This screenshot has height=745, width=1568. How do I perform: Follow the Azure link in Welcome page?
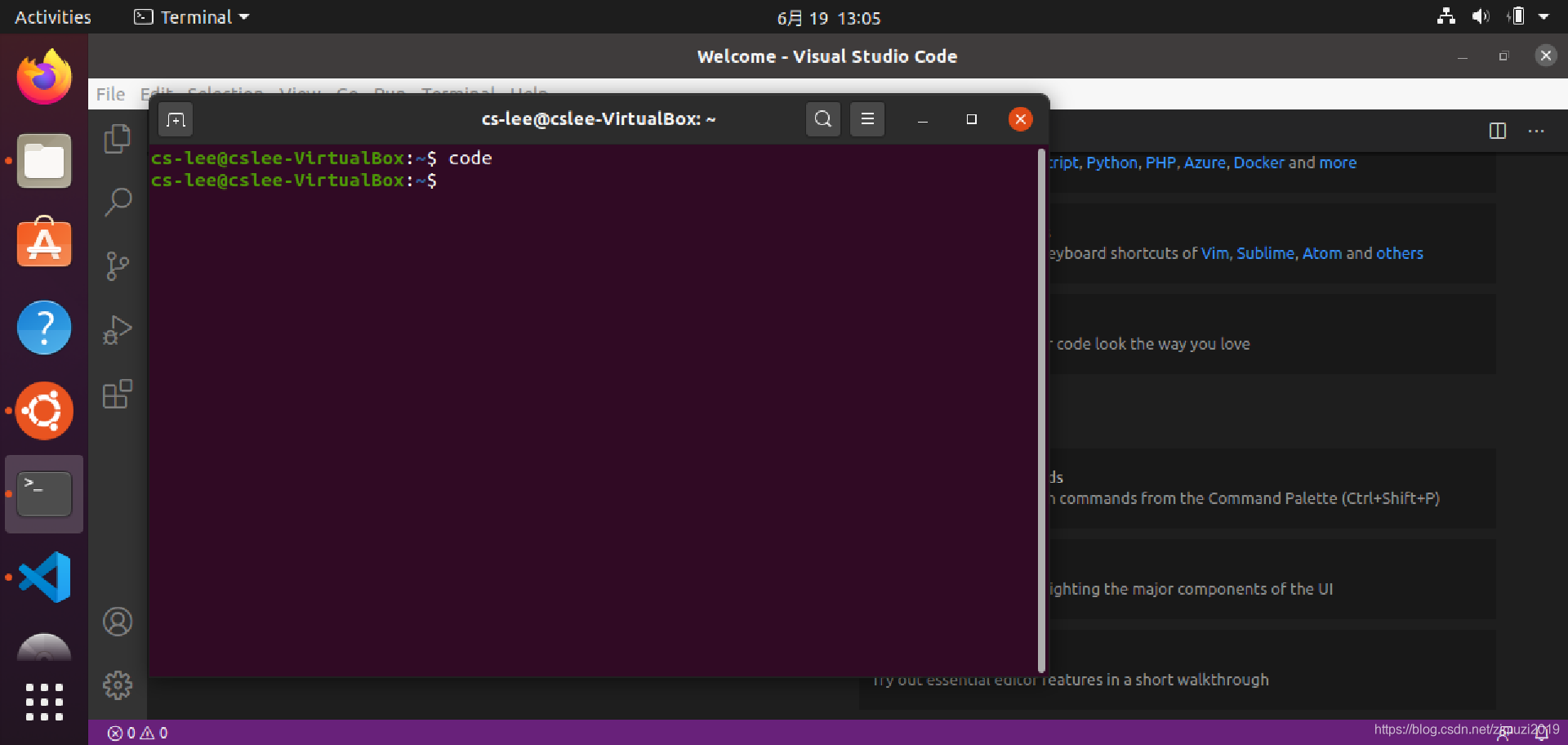(1205, 163)
